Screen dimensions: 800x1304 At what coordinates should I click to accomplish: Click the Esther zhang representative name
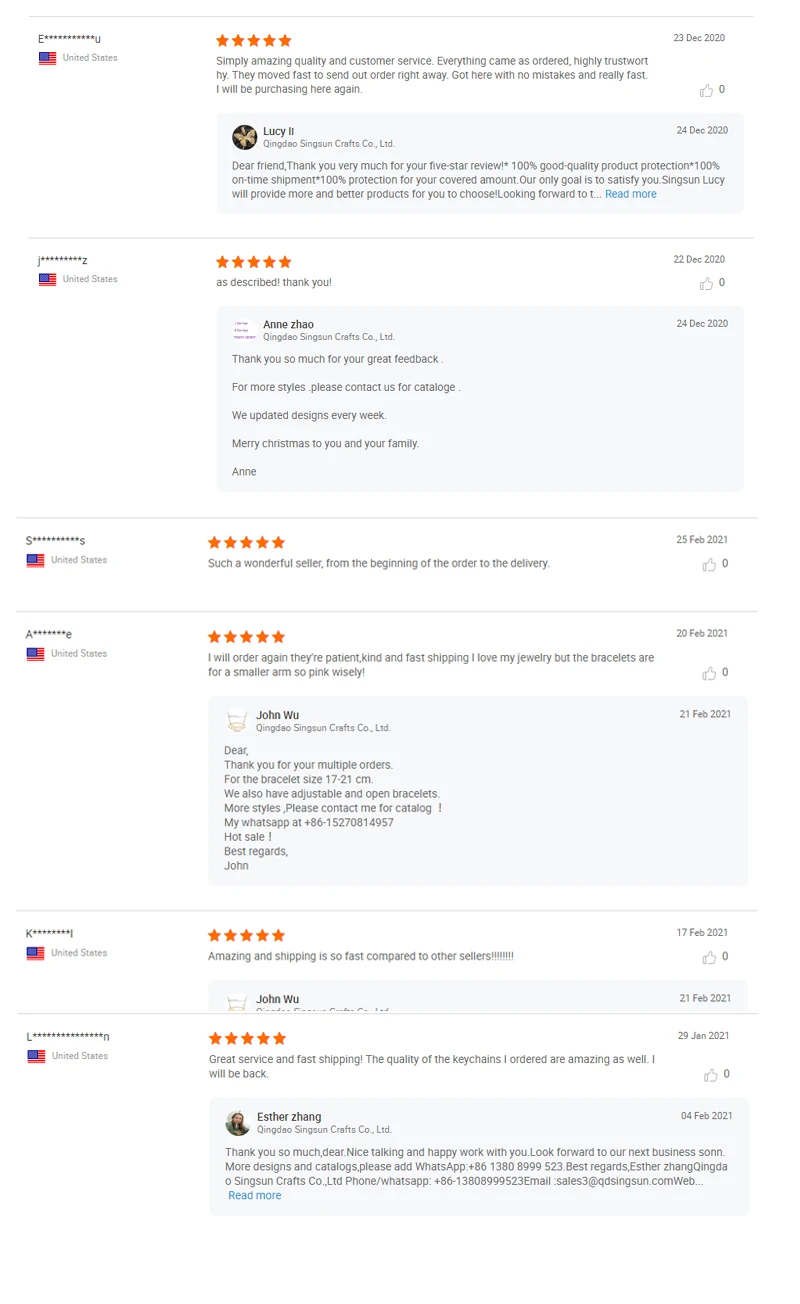coord(289,1117)
